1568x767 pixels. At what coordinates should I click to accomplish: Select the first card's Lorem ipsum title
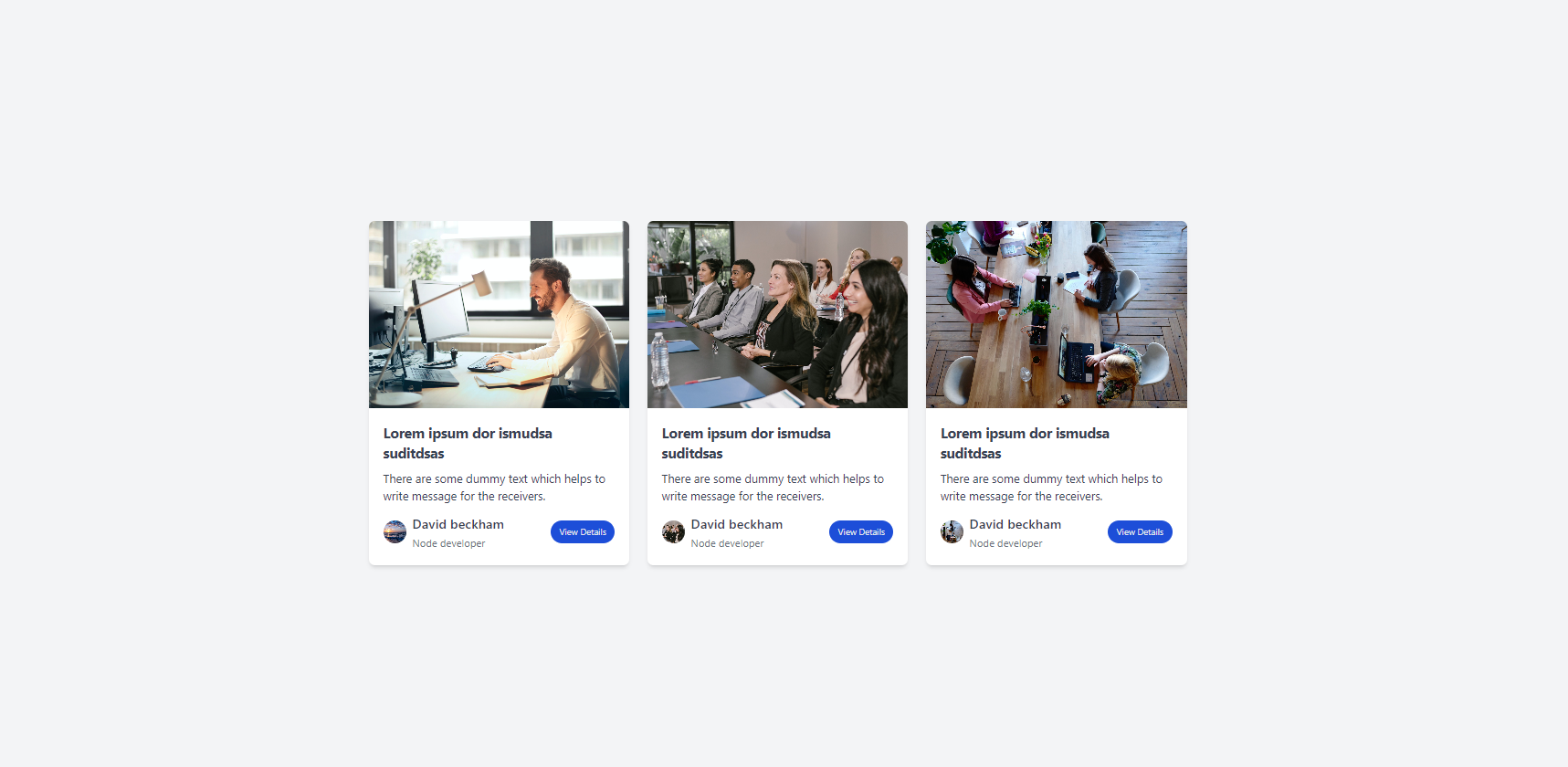pyautogui.click(x=468, y=444)
